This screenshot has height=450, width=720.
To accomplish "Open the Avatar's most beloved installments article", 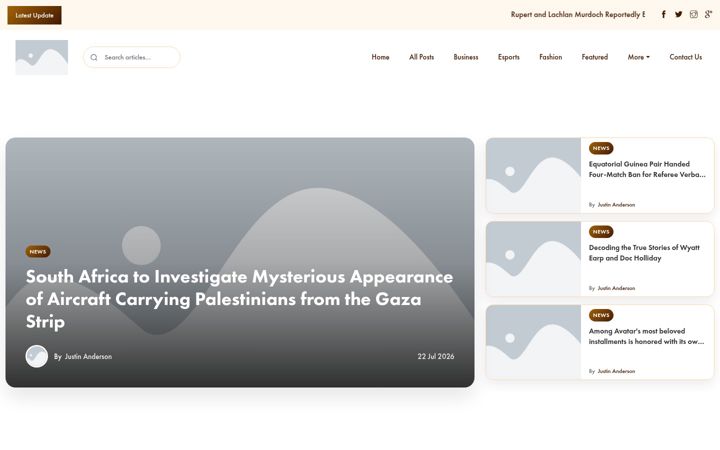I will click(x=646, y=336).
